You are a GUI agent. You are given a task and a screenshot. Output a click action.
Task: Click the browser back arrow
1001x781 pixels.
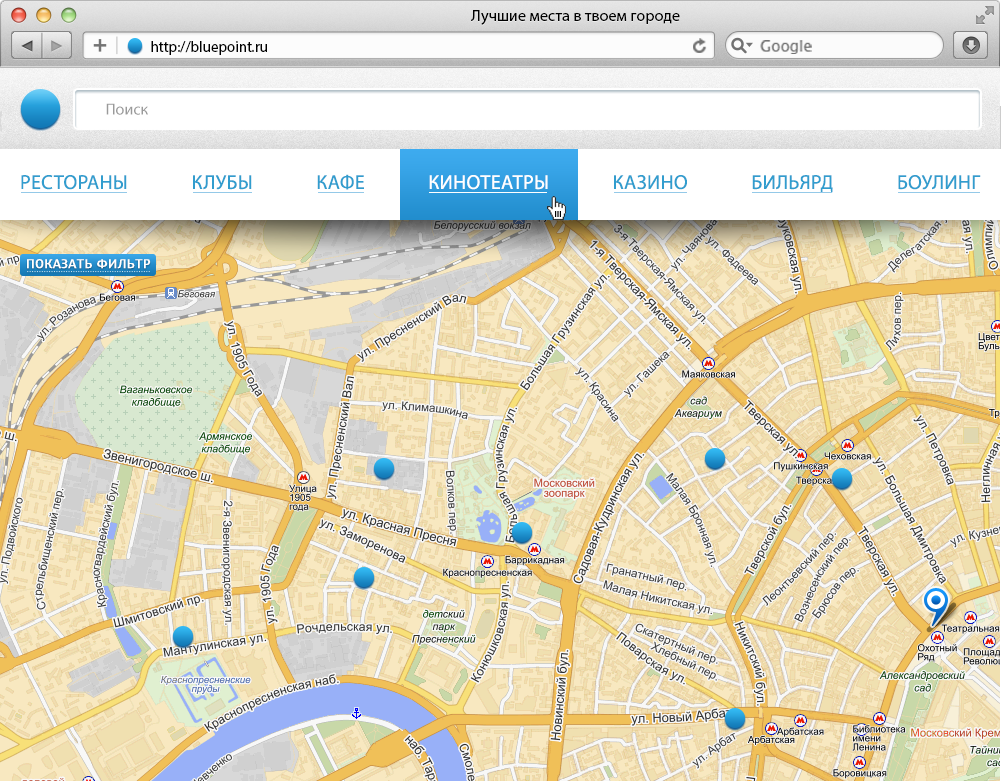click(x=27, y=46)
